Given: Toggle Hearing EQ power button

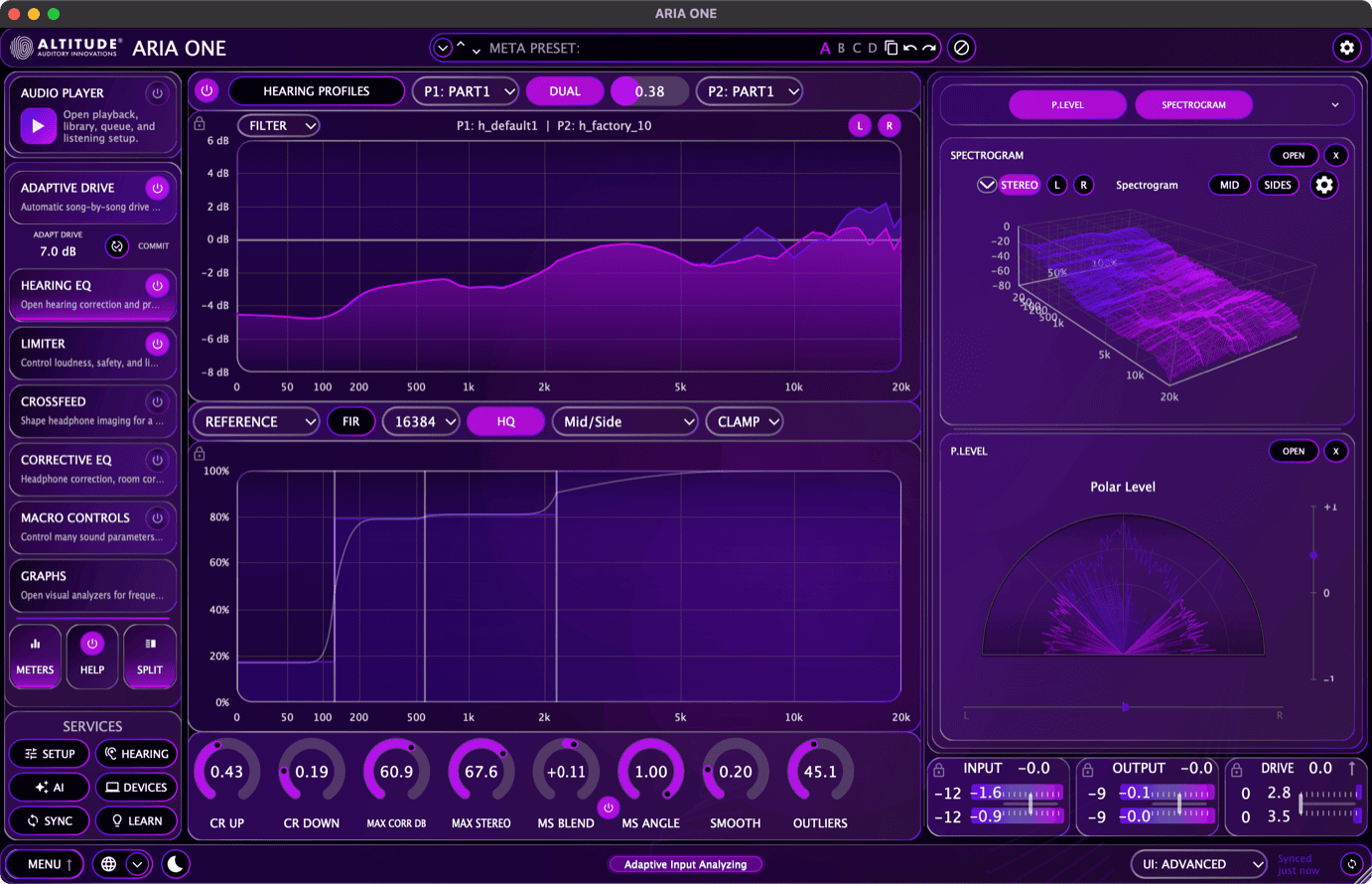Looking at the screenshot, I should pyautogui.click(x=157, y=285).
